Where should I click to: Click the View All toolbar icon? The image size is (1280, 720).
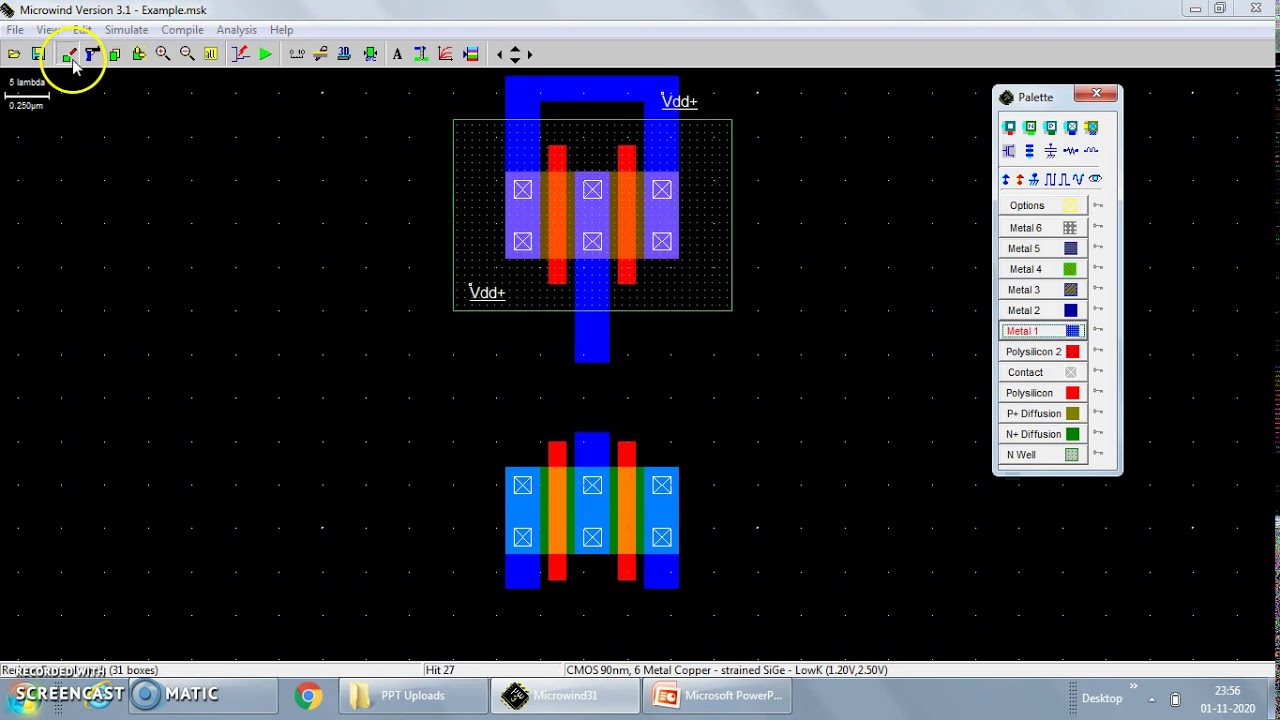[210, 54]
